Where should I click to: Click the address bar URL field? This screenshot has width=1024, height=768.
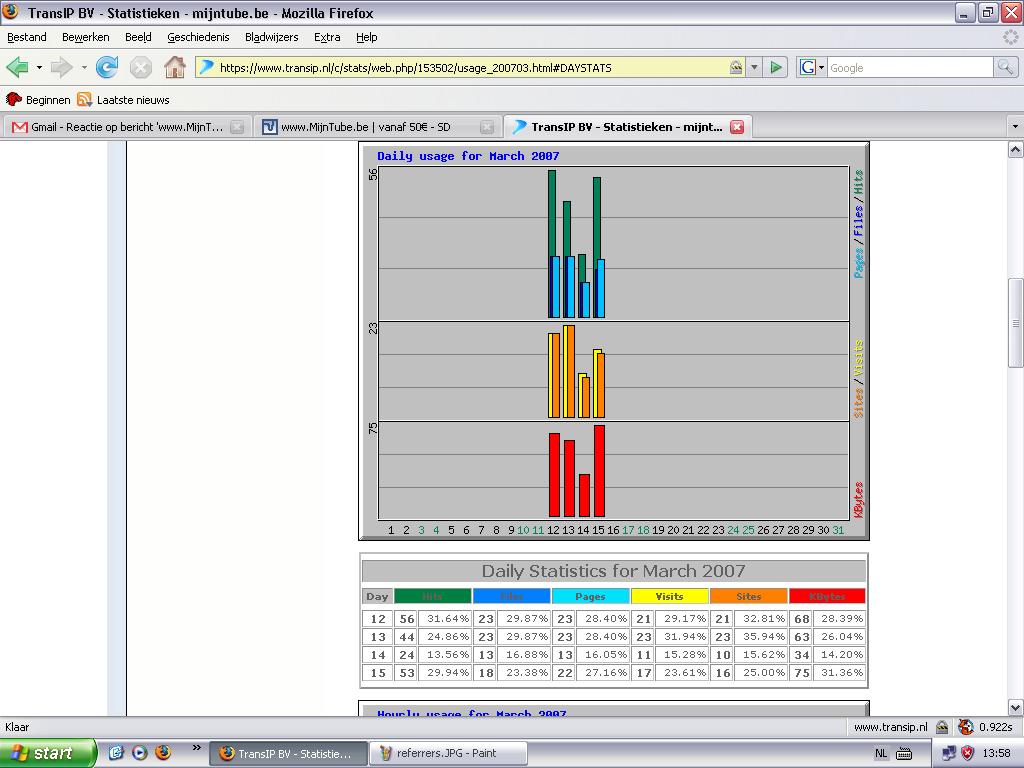(x=472, y=67)
